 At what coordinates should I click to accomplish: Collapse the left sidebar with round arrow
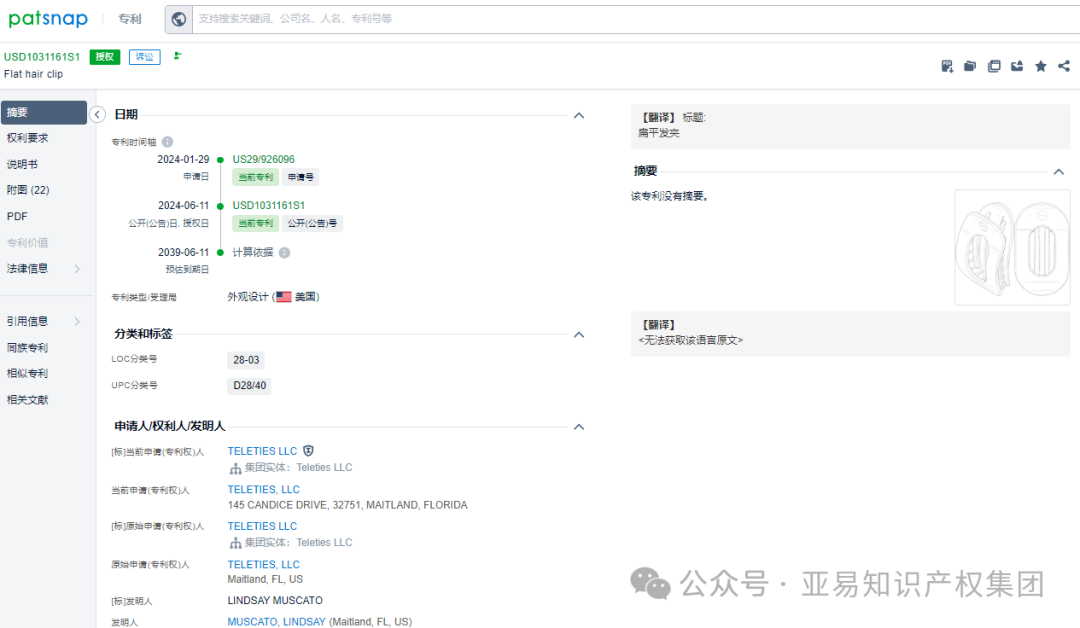pos(97,114)
